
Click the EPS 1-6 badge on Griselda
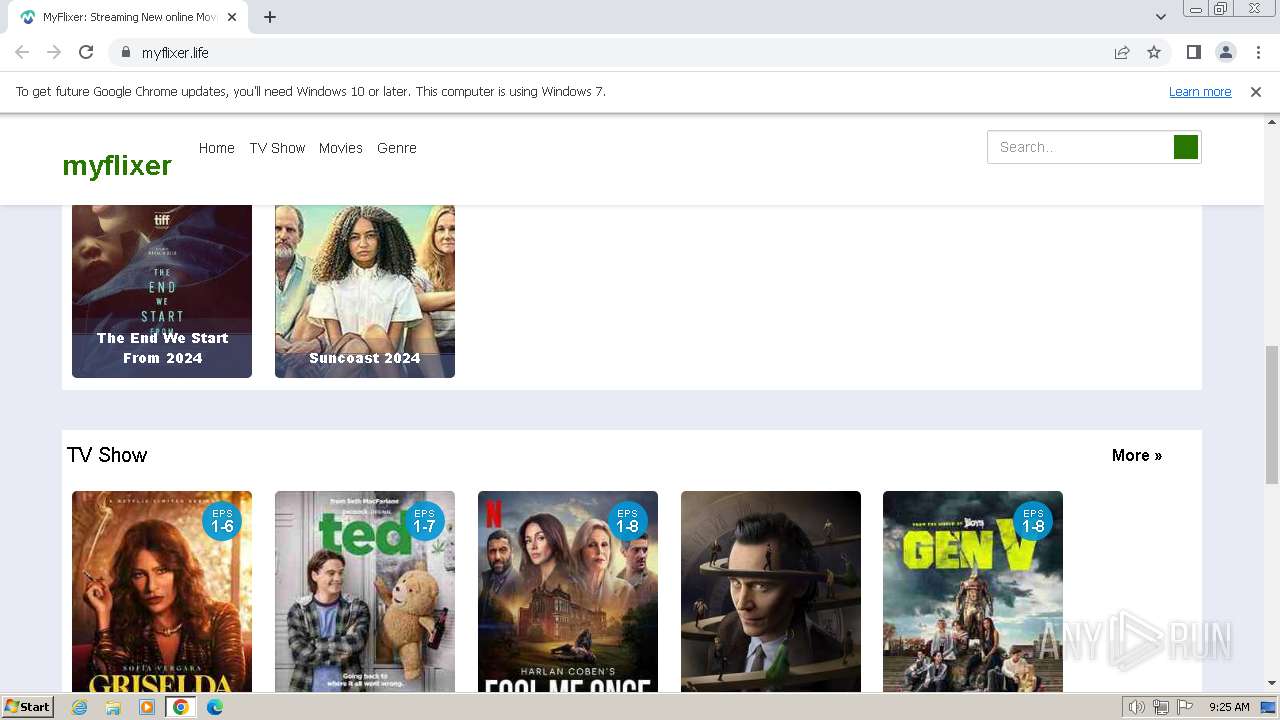click(222, 521)
